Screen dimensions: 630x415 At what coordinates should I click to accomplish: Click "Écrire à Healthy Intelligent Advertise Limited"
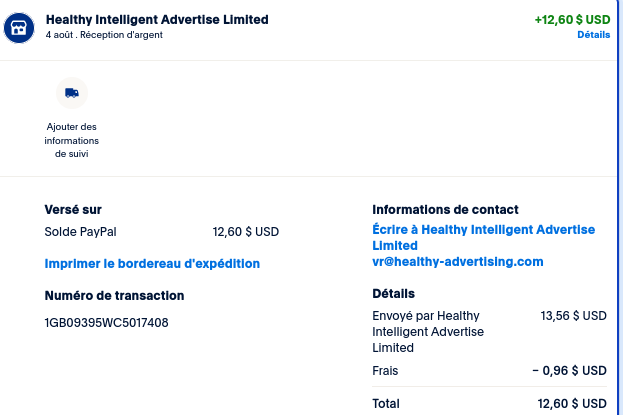click(x=483, y=237)
